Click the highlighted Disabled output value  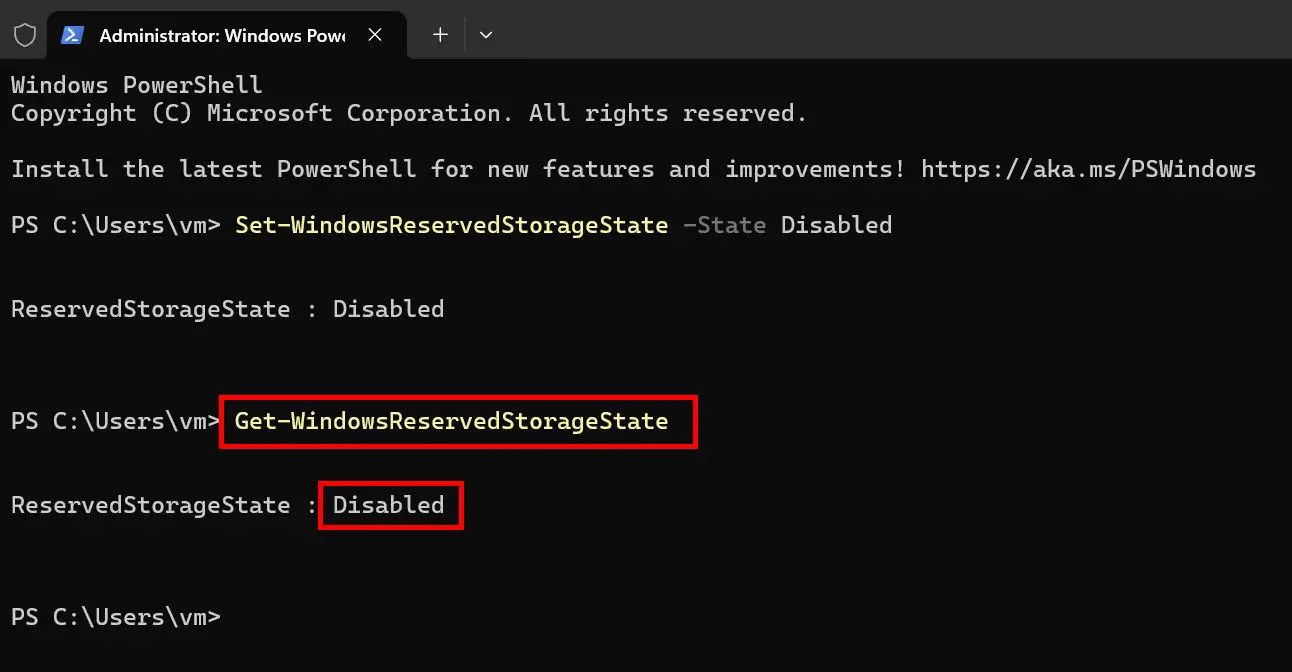click(x=389, y=505)
